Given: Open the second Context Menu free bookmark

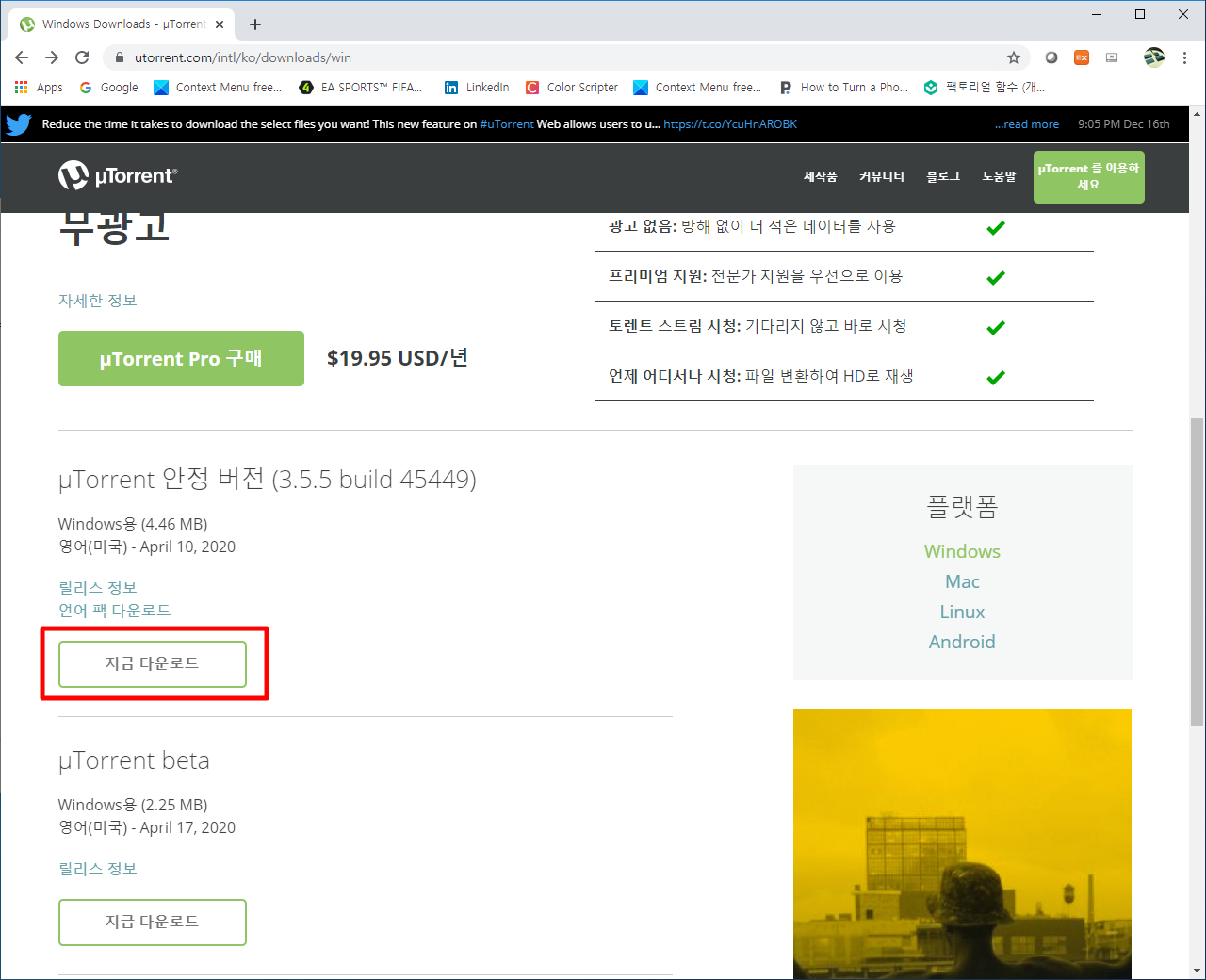Looking at the screenshot, I should point(697,88).
